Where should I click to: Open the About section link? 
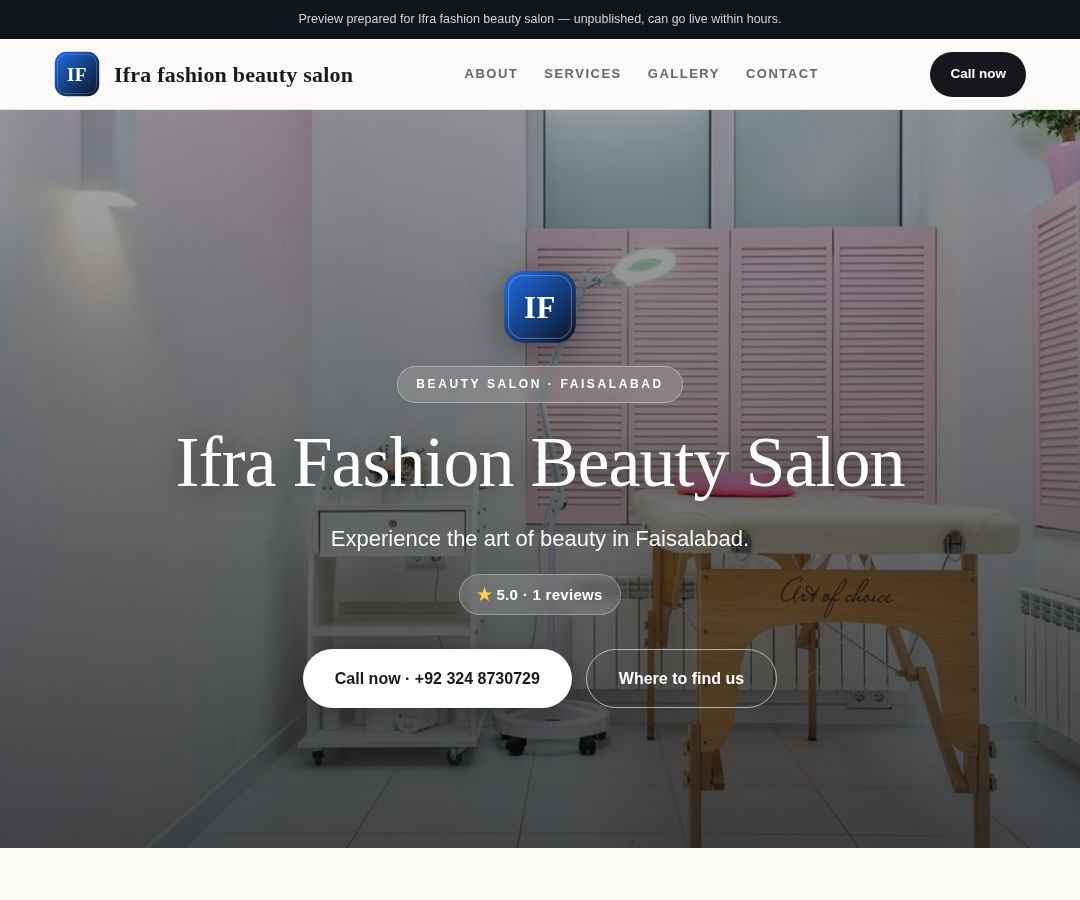click(490, 74)
